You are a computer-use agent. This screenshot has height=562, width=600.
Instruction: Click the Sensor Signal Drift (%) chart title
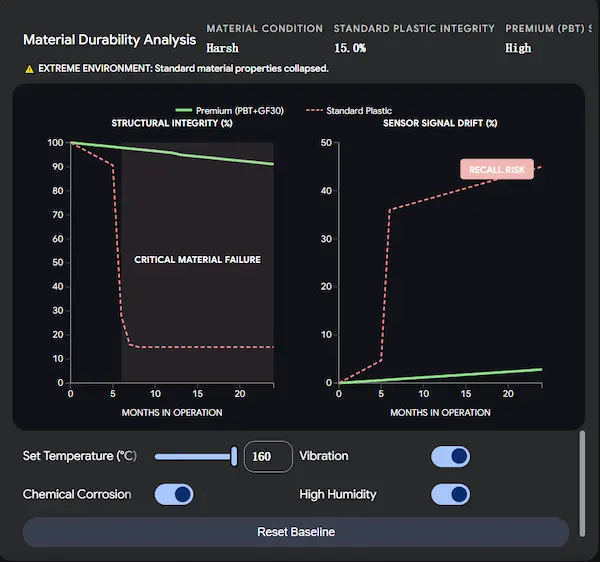click(x=440, y=123)
